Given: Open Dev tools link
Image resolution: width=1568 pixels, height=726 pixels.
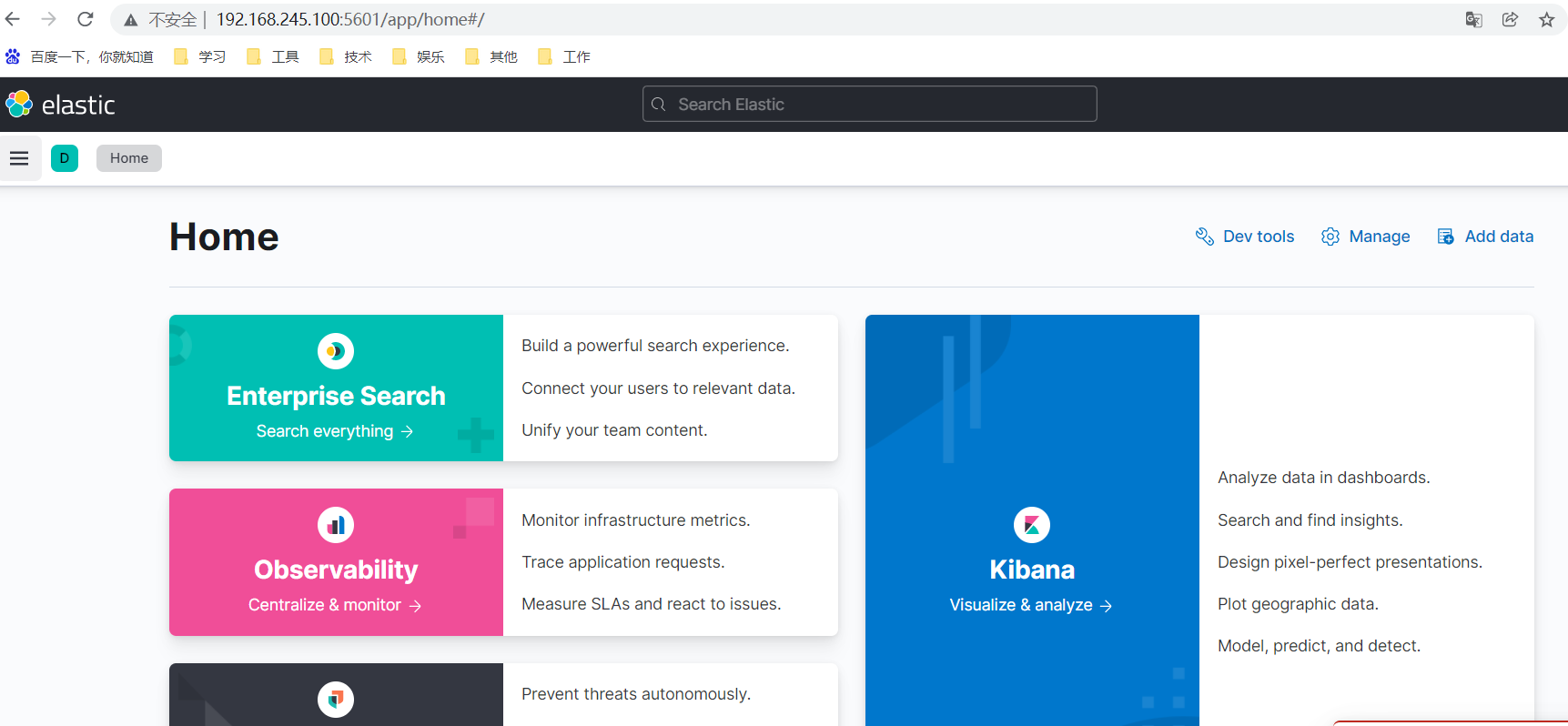Looking at the screenshot, I should click(1244, 237).
